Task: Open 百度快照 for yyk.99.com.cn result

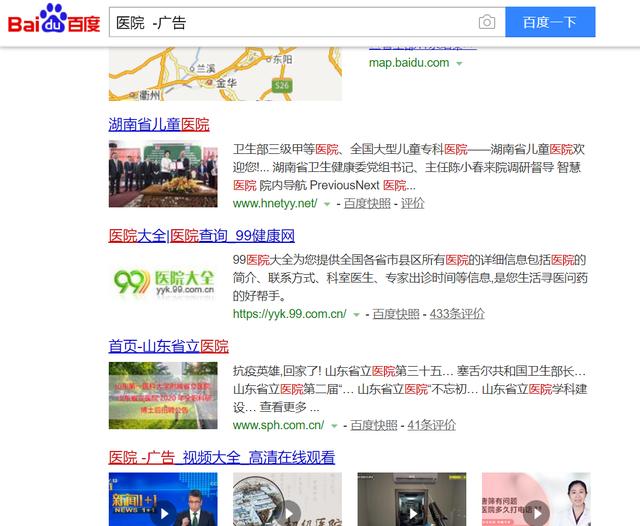Action: point(396,314)
